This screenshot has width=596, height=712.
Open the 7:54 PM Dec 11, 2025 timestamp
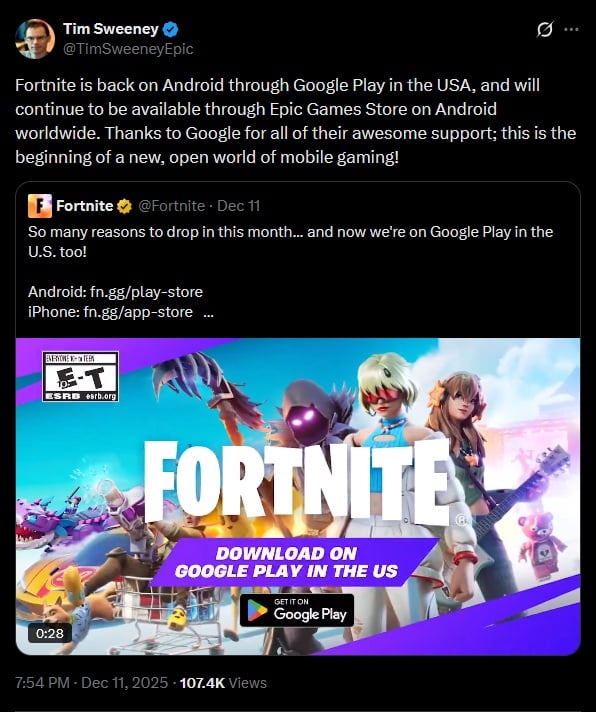(92, 683)
